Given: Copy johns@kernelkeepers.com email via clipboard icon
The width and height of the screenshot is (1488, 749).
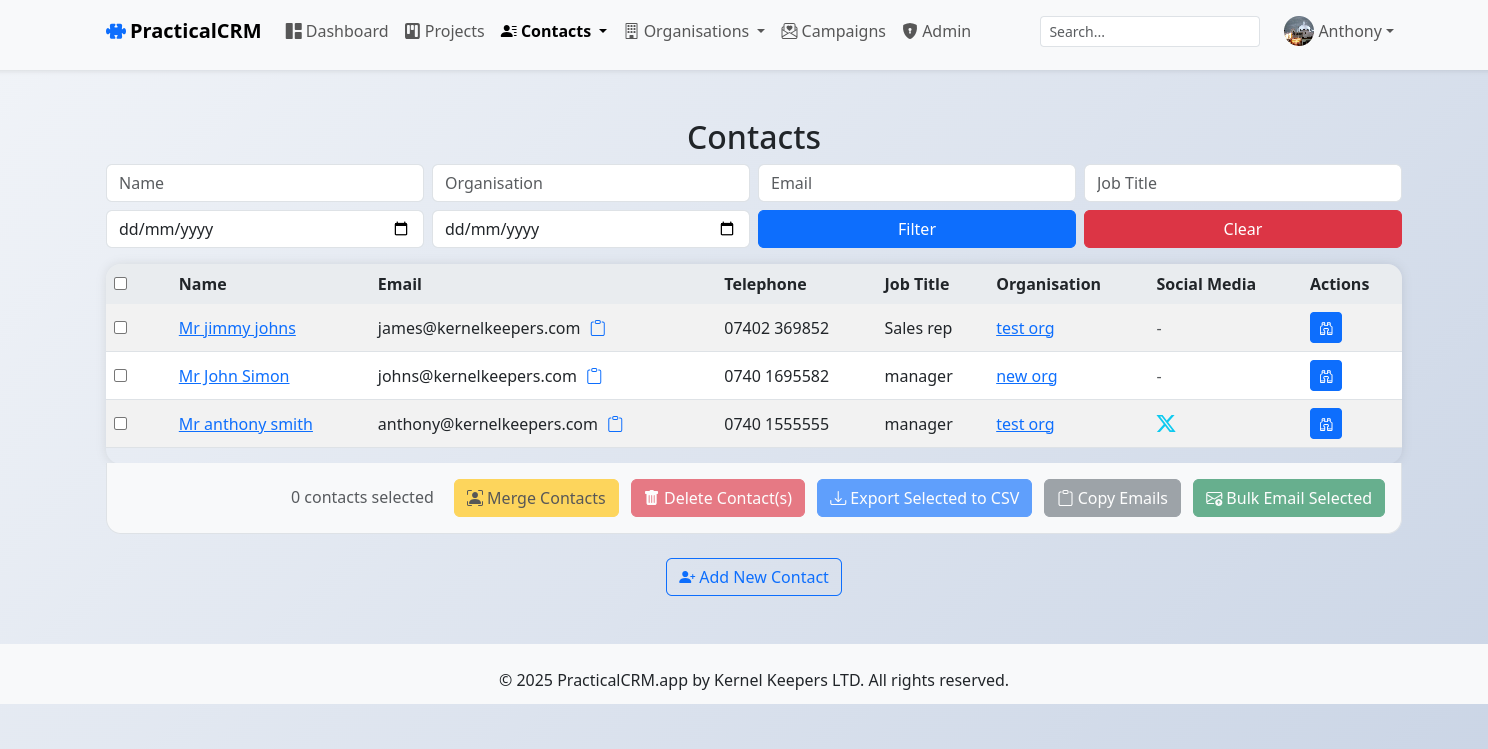Looking at the screenshot, I should click(594, 376).
